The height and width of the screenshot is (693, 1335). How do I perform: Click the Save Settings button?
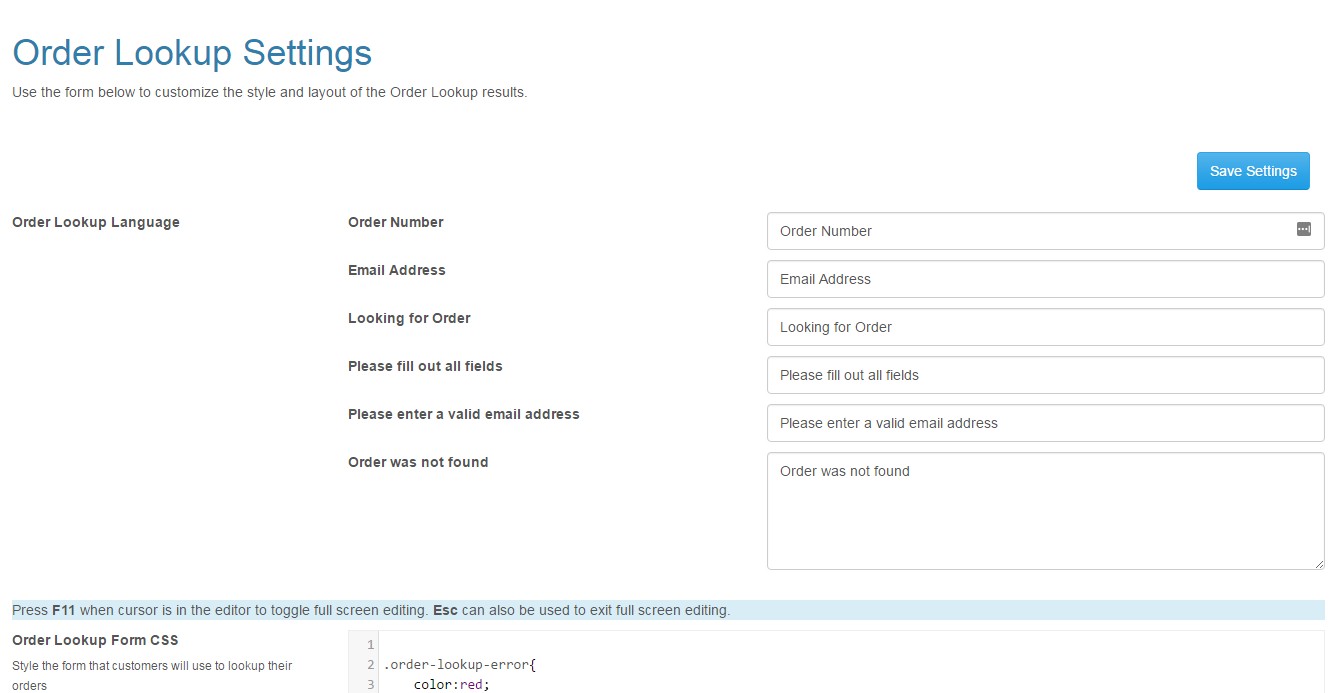[x=1253, y=171]
